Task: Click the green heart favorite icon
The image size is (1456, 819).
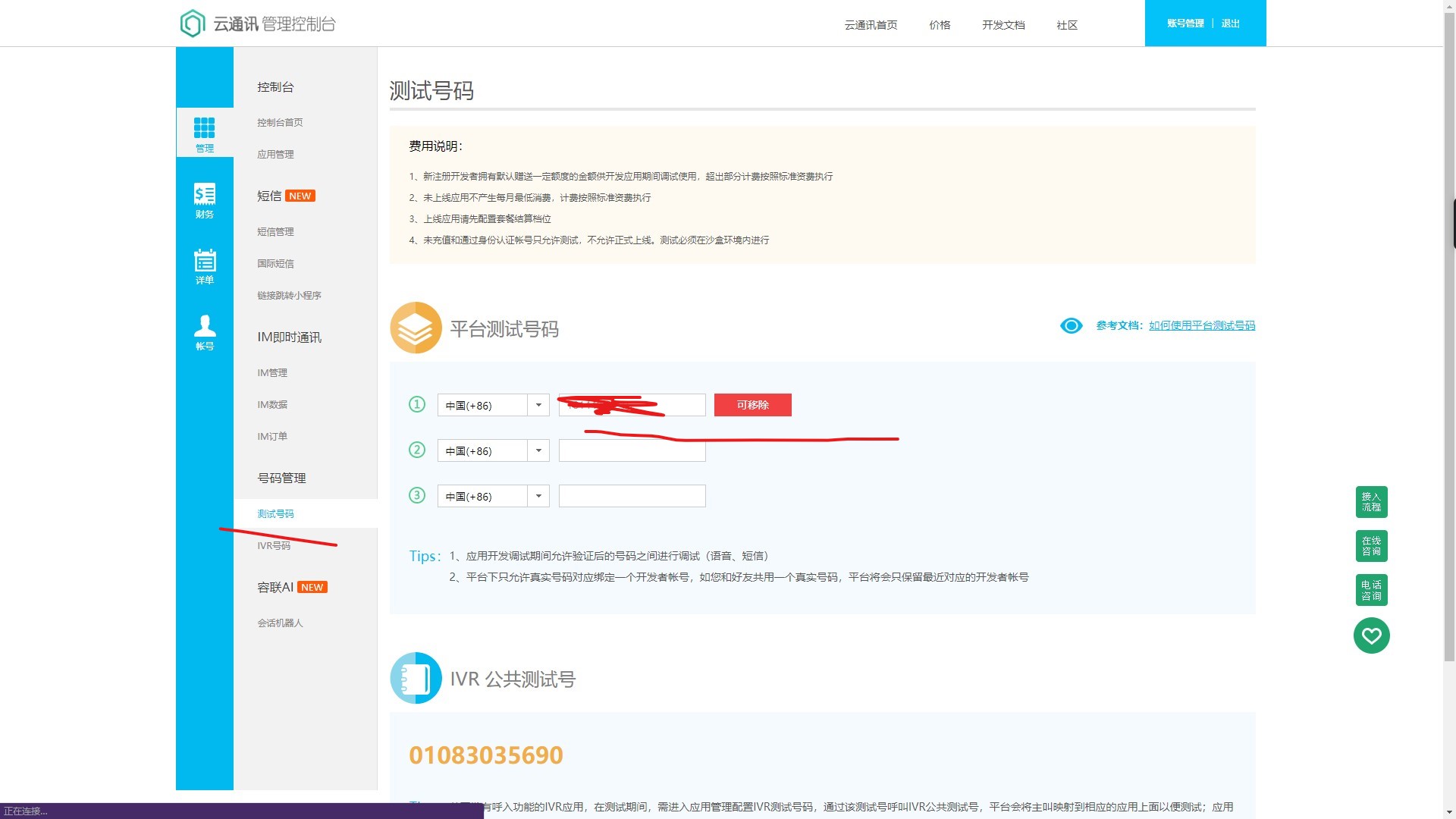Action: [1371, 635]
